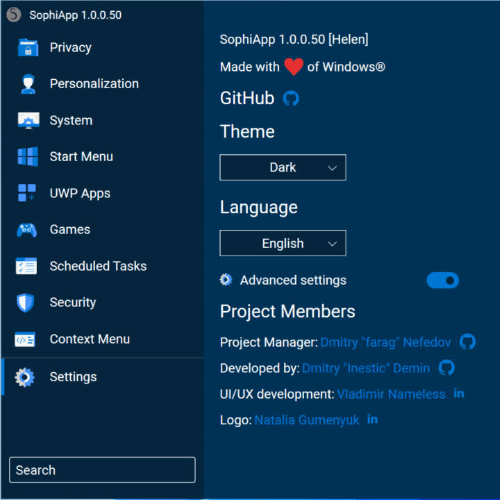Image resolution: width=500 pixels, height=500 pixels.
Task: Click the "Logo:" label
Action: [x=236, y=420]
